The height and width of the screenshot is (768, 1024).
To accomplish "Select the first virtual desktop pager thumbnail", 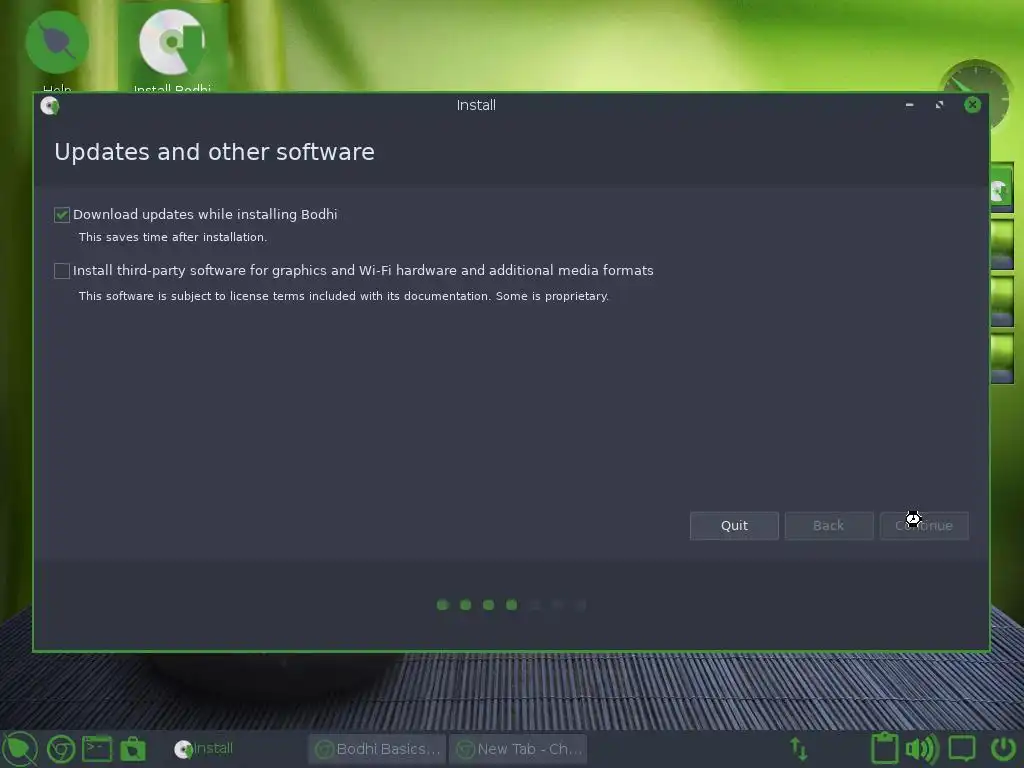I will (1002, 189).
